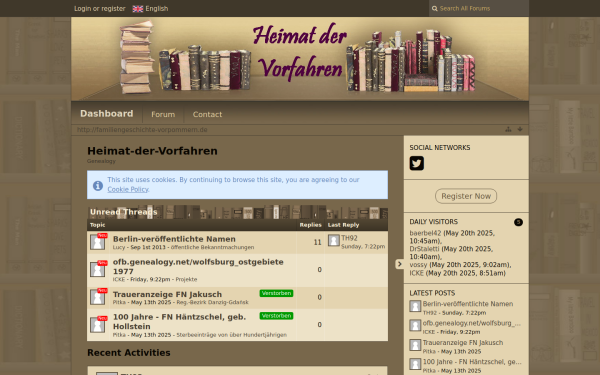Viewport: 600px width, 375px height.
Task: Open the Dashboard menu item
Action: 107,114
